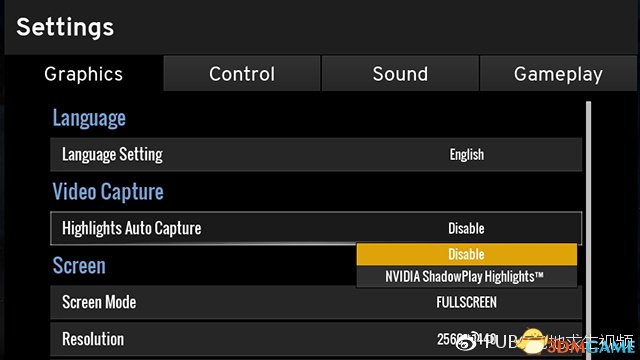Image resolution: width=640 pixels, height=360 pixels.
Task: Click the Highlights Auto Capture row label
Action: 131,229
